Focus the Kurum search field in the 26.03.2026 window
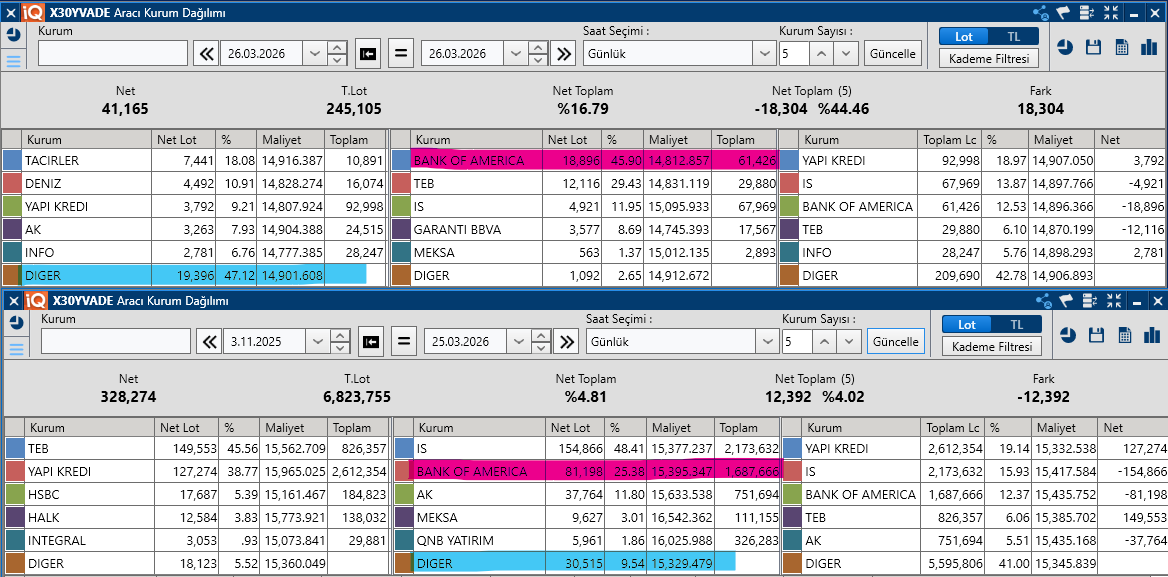1168x577 pixels. (x=113, y=54)
